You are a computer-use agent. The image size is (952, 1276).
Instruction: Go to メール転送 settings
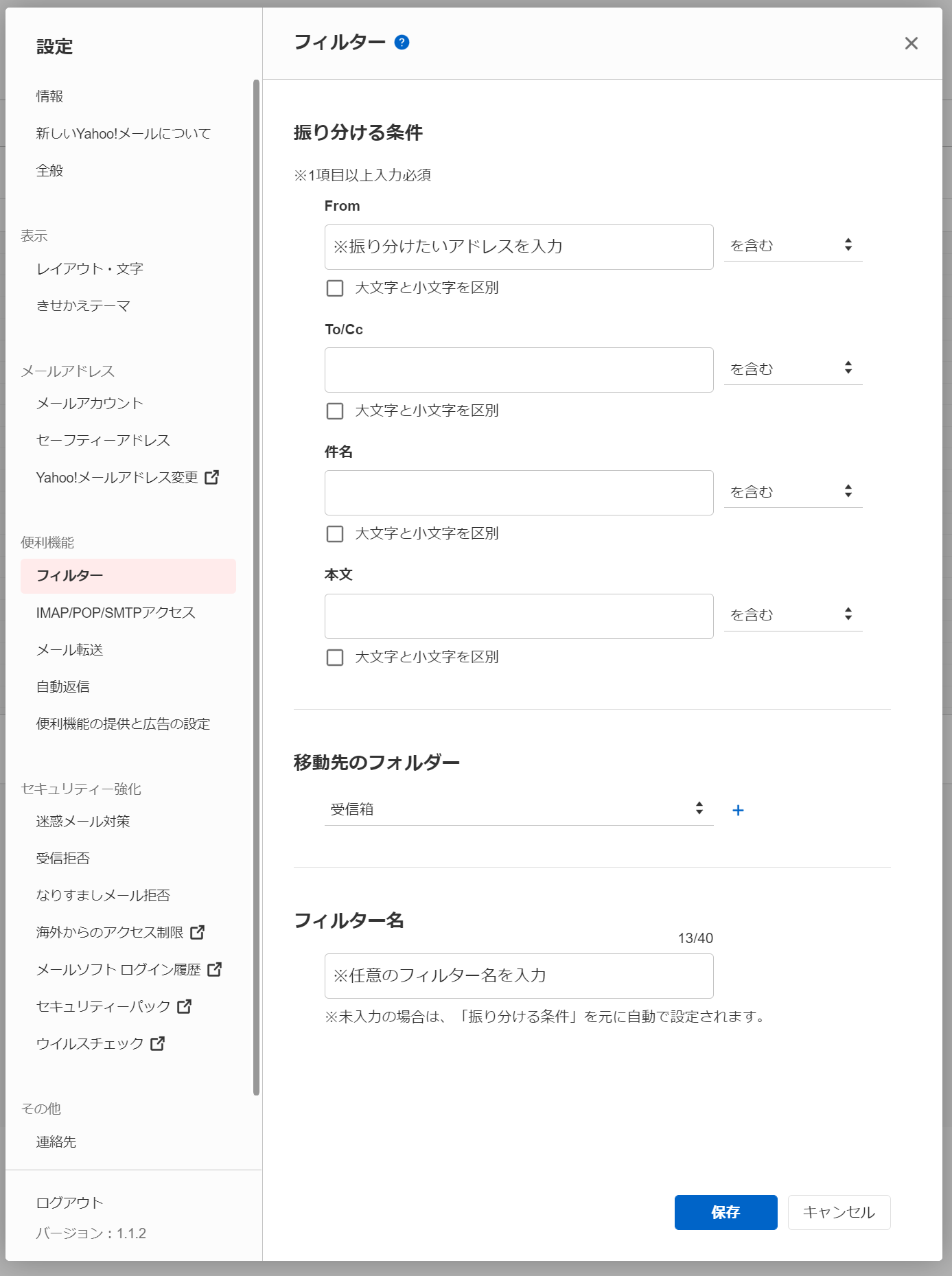tap(70, 650)
